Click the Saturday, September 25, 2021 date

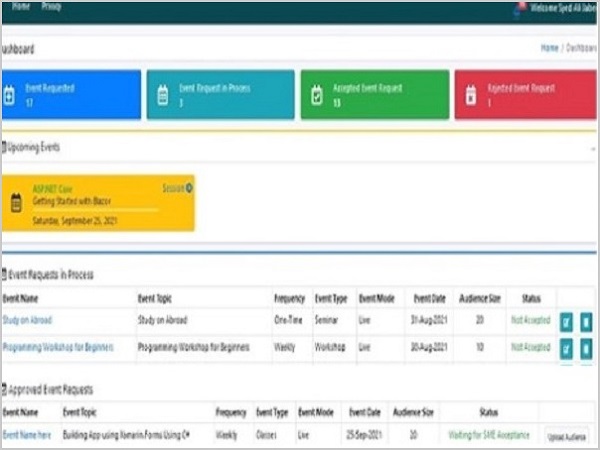point(75,221)
